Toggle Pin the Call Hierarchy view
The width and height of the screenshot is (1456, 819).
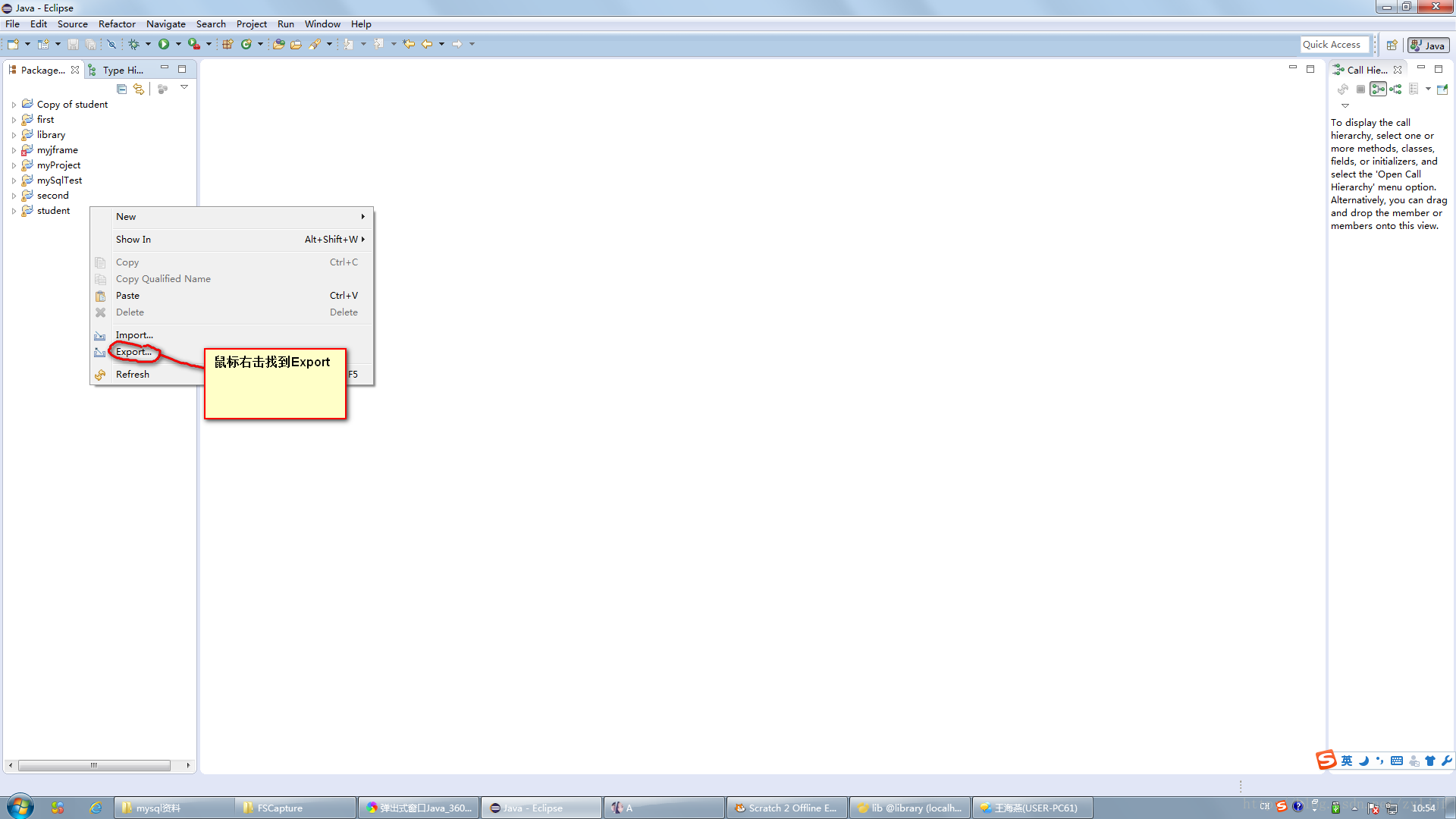1442,89
